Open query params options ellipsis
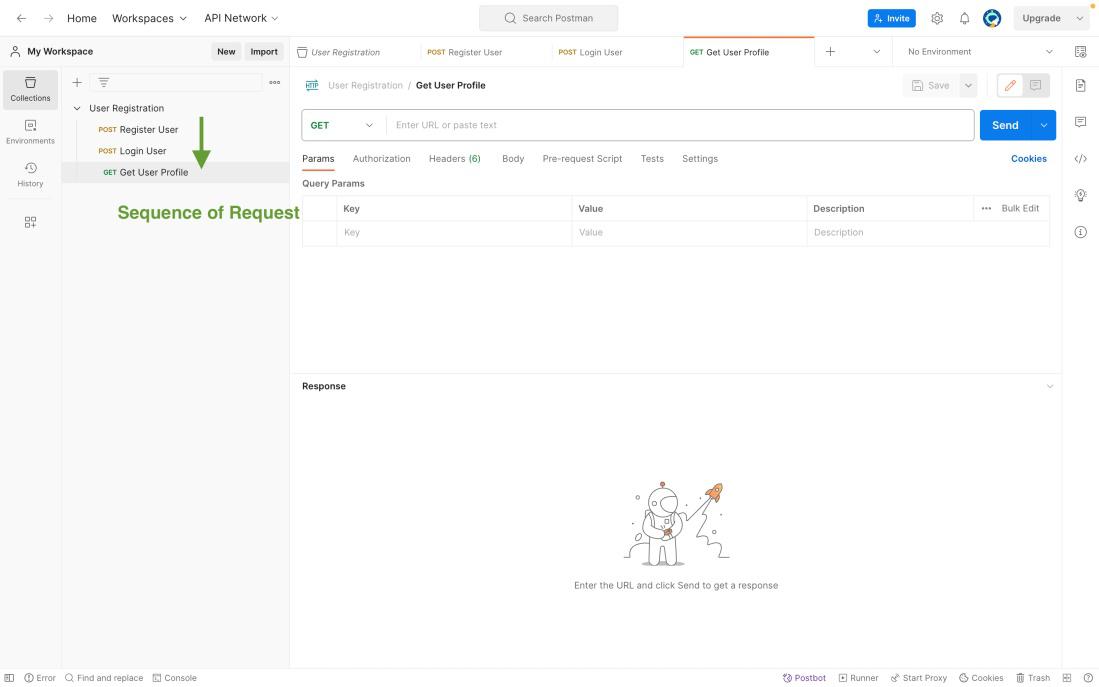The image size is (1099, 687). 986,208
